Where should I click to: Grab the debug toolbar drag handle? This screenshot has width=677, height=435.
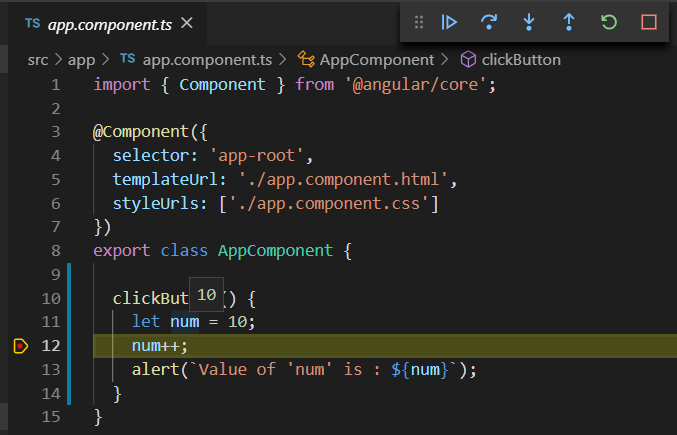point(419,21)
